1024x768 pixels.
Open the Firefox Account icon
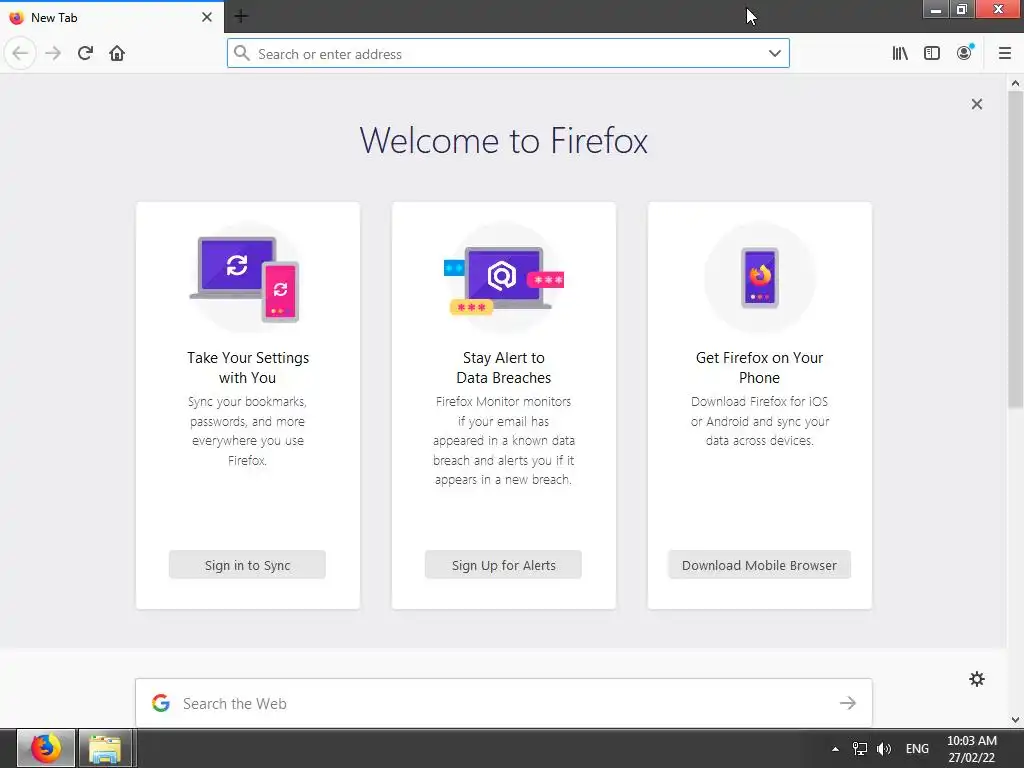(965, 53)
